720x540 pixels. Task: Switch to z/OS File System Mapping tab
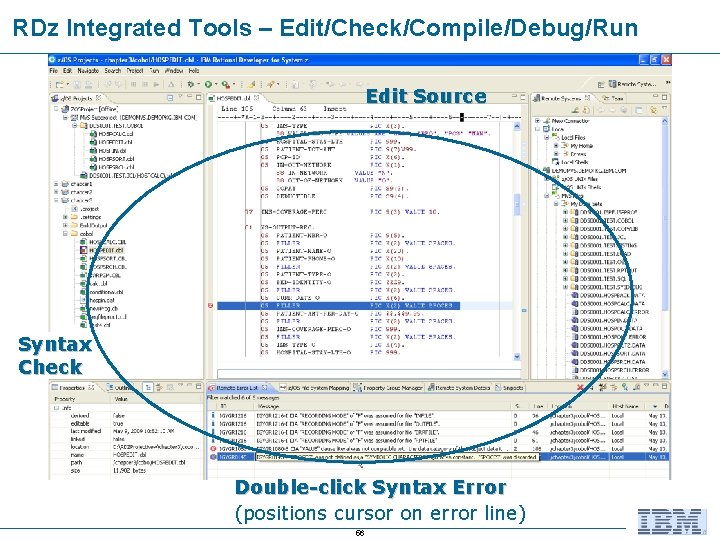(x=315, y=388)
